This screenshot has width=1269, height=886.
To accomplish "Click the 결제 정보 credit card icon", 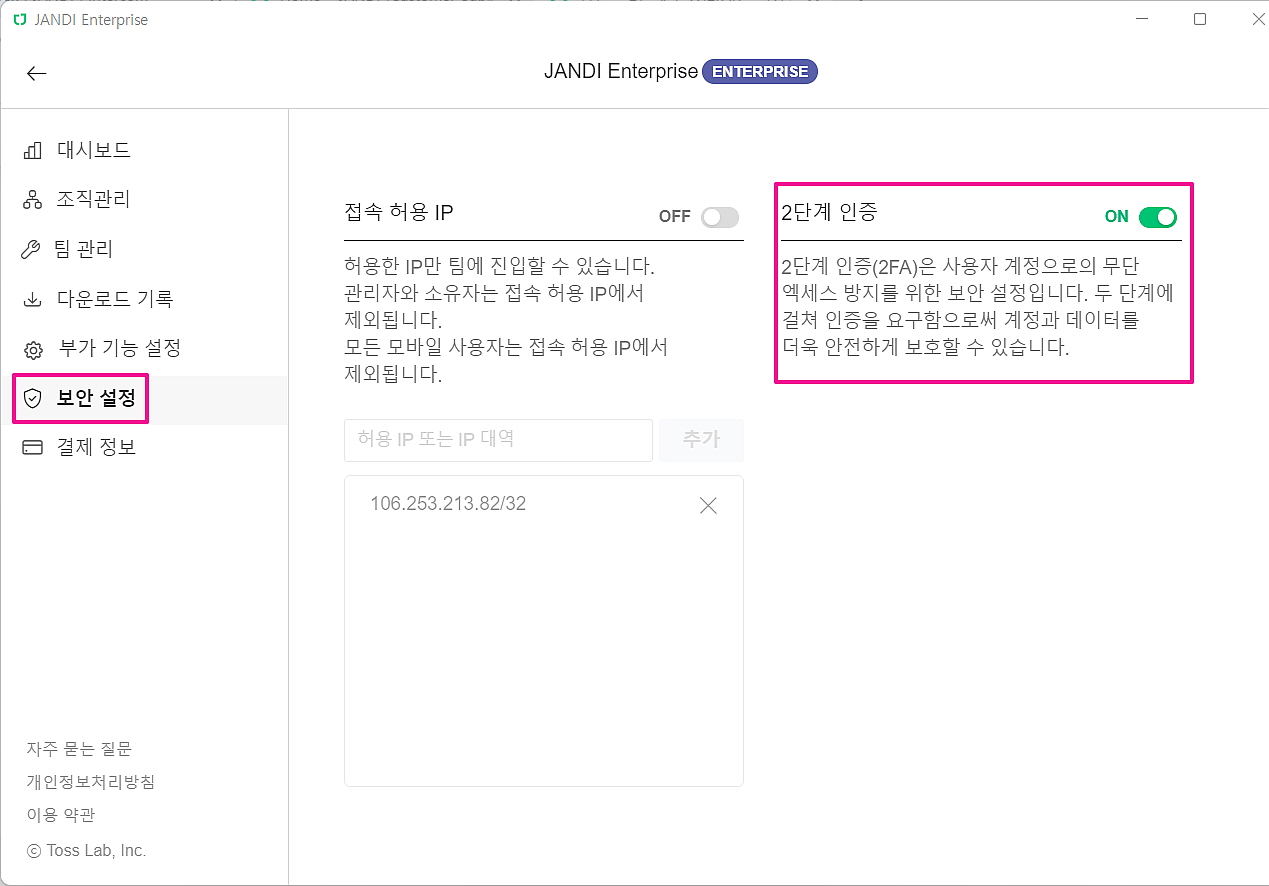I will pos(33,448).
